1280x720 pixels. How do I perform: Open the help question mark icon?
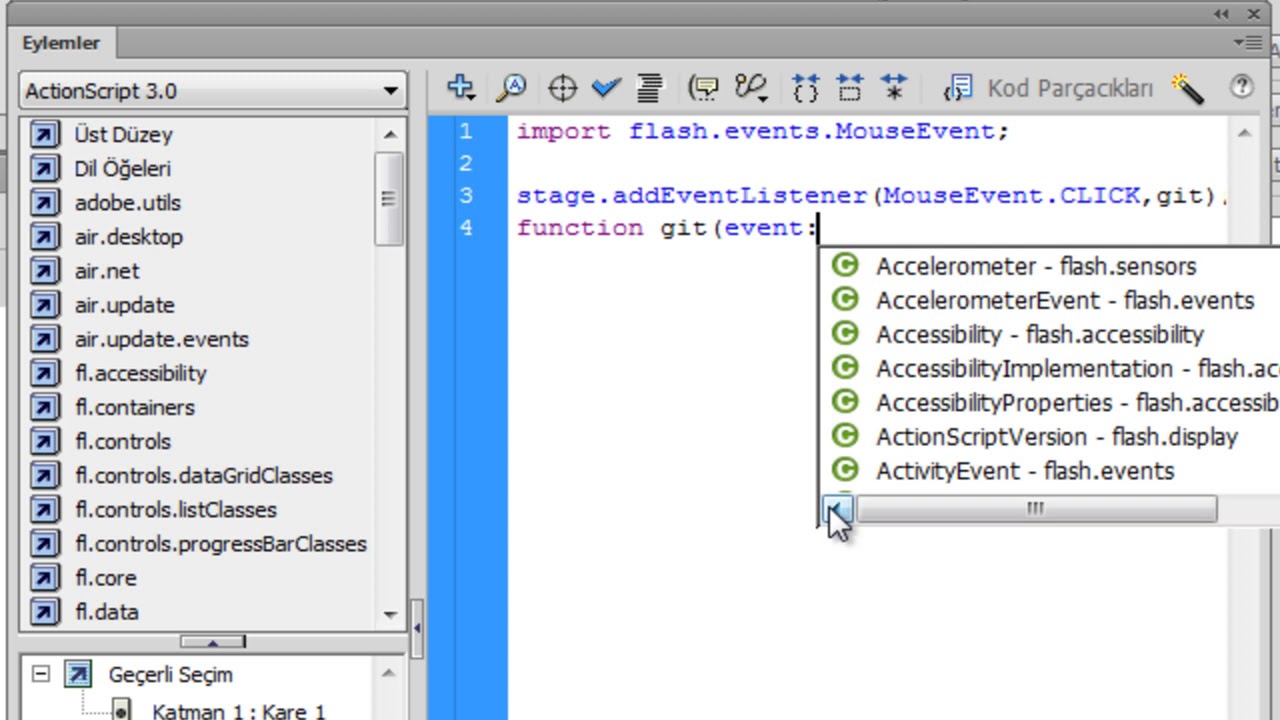(x=1242, y=87)
